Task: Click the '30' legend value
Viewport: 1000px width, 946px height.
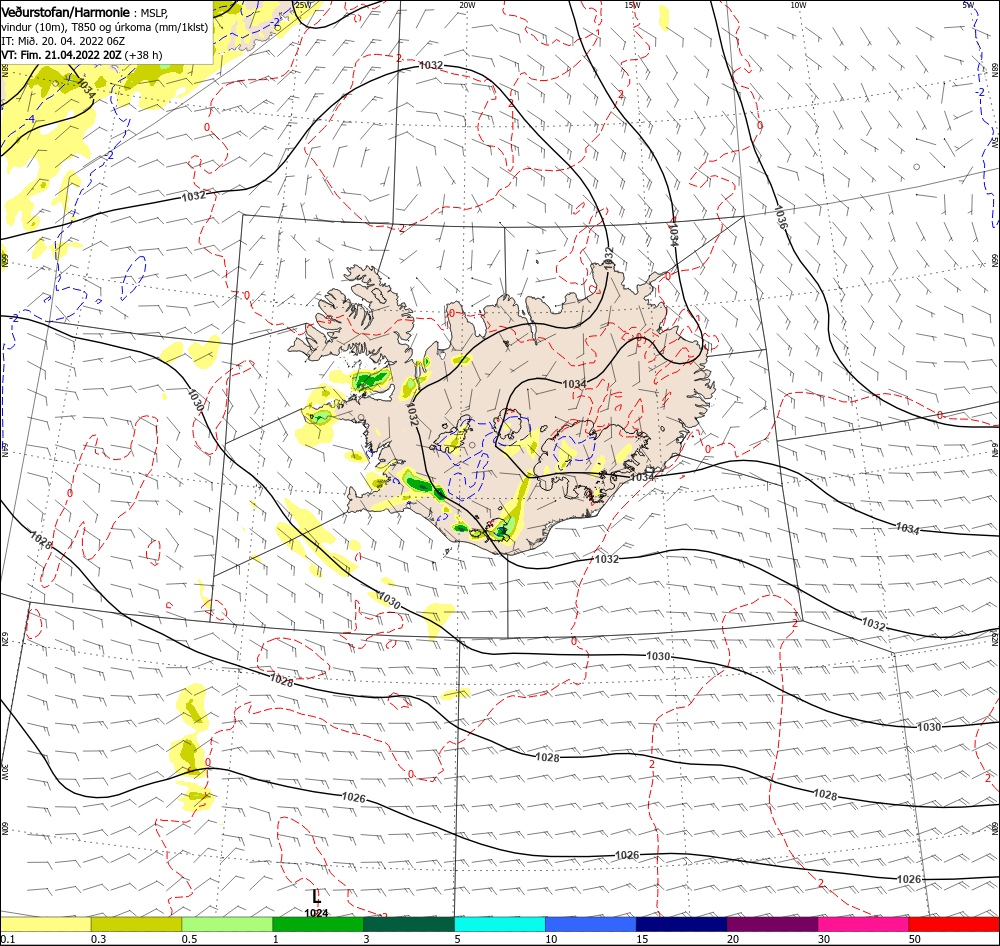Action: 824,939
